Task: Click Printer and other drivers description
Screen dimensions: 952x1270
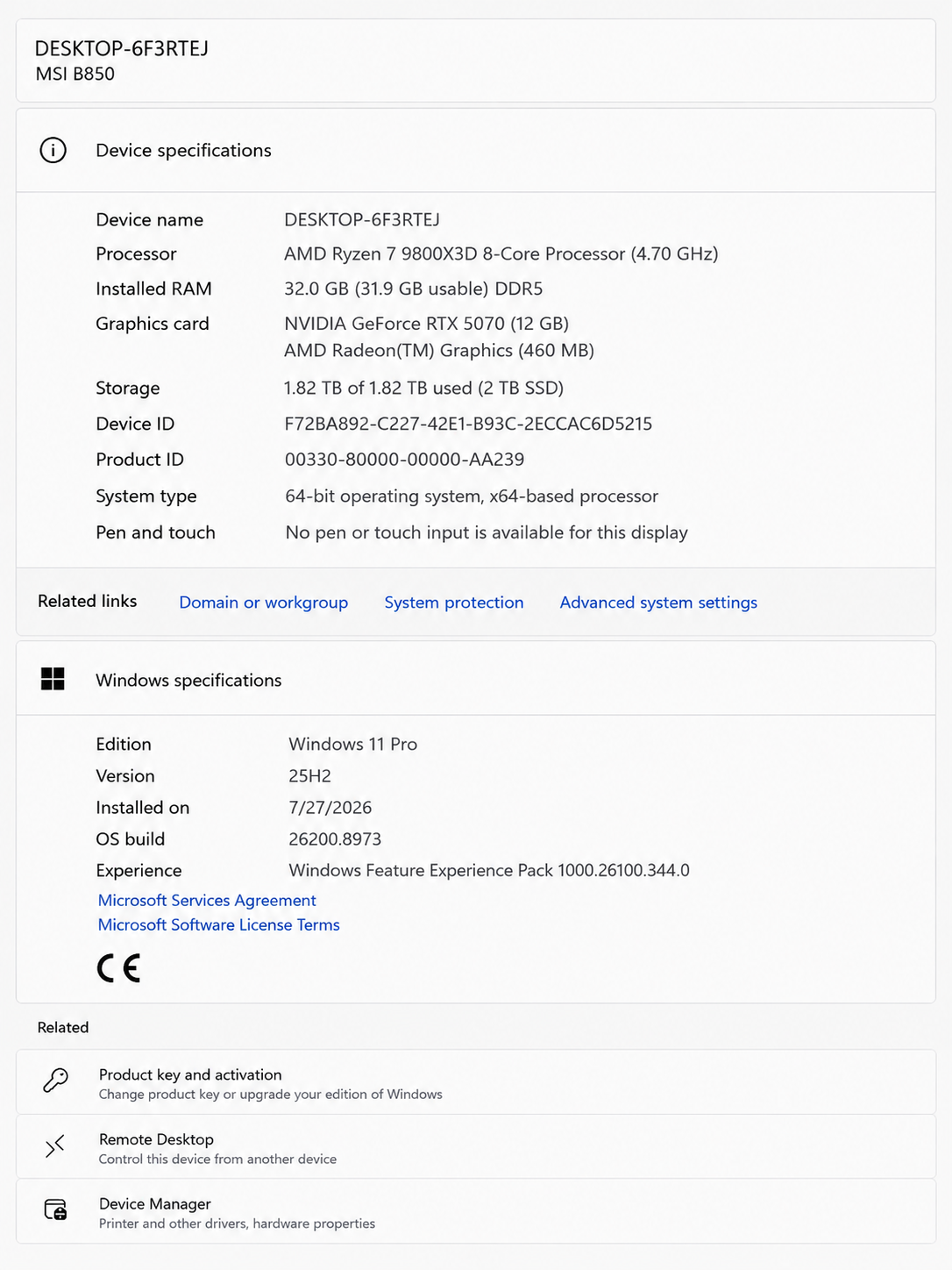Action: (x=237, y=1224)
